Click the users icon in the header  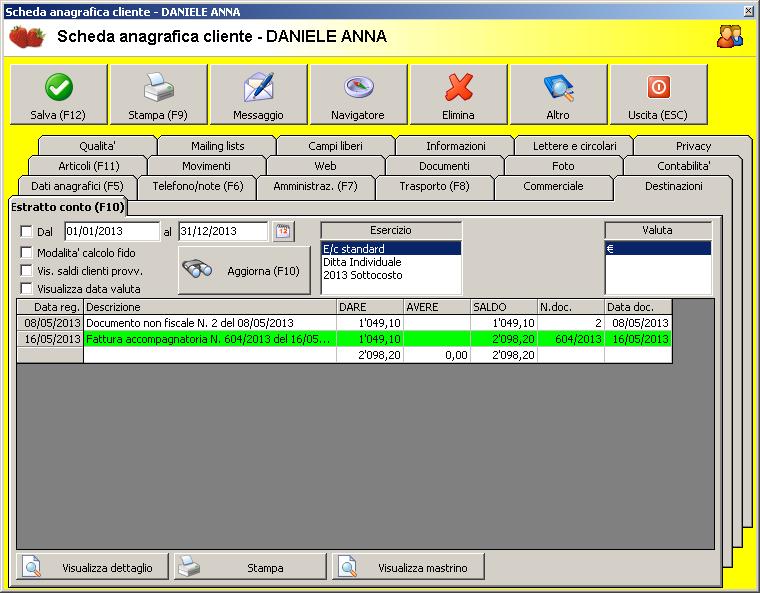click(x=729, y=36)
